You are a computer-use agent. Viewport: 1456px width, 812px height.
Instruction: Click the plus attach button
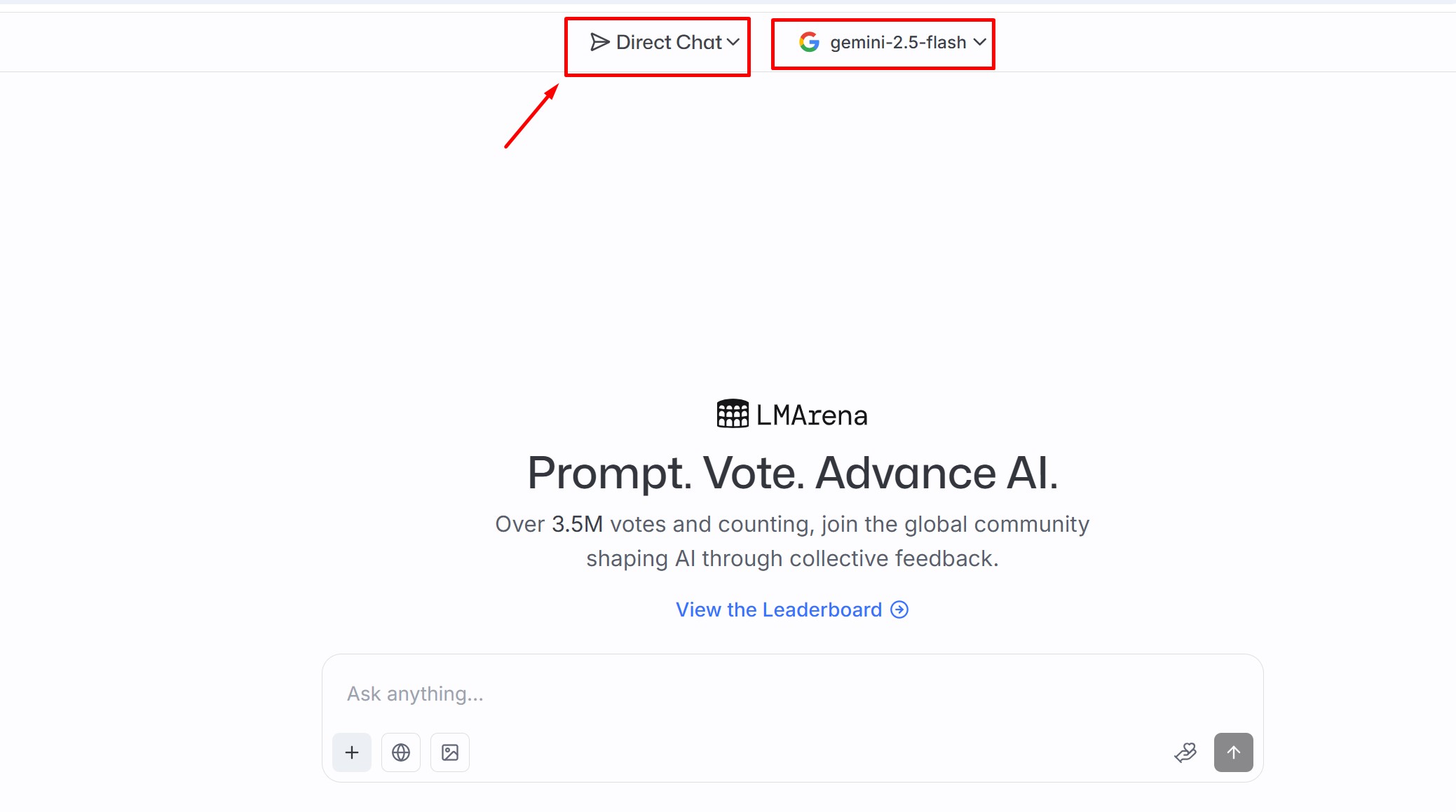(352, 752)
